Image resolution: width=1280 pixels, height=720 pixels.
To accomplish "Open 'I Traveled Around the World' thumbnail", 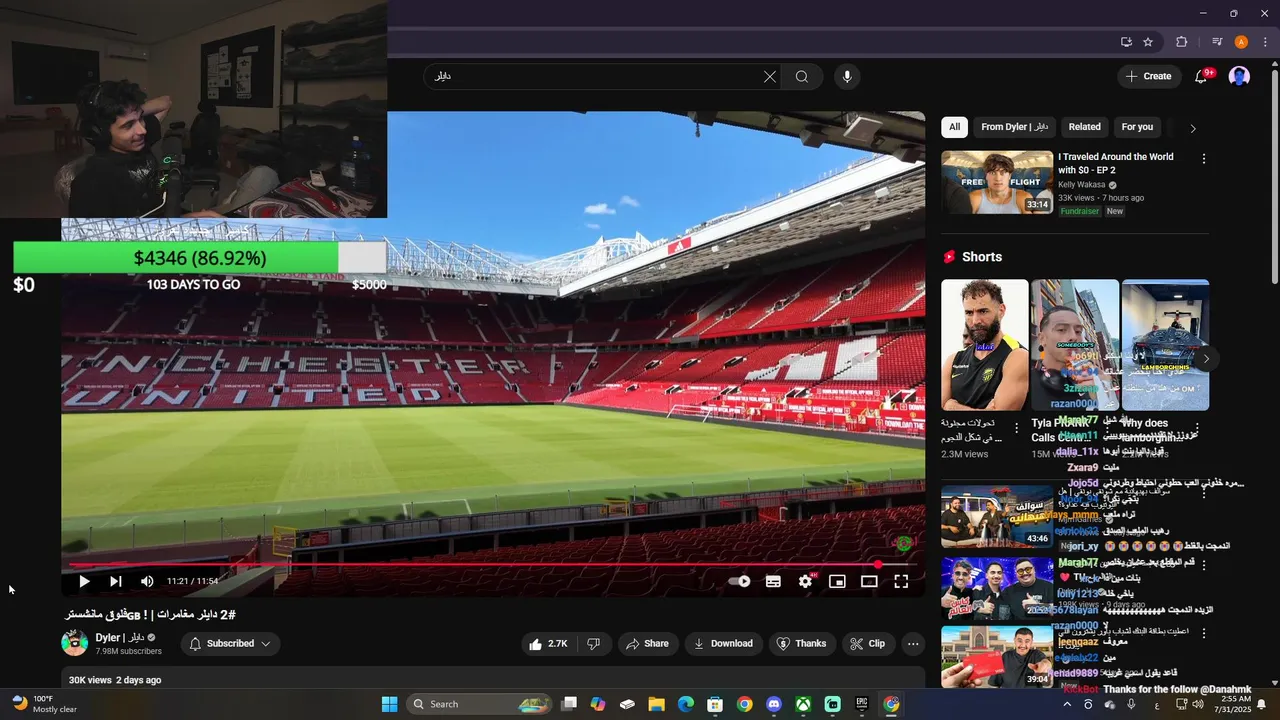I will (997, 182).
